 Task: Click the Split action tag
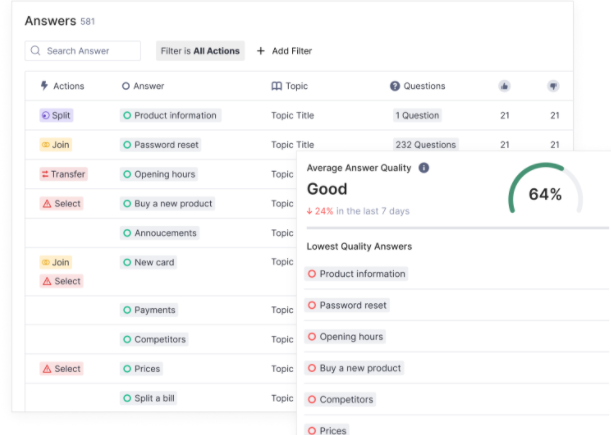[x=56, y=115]
